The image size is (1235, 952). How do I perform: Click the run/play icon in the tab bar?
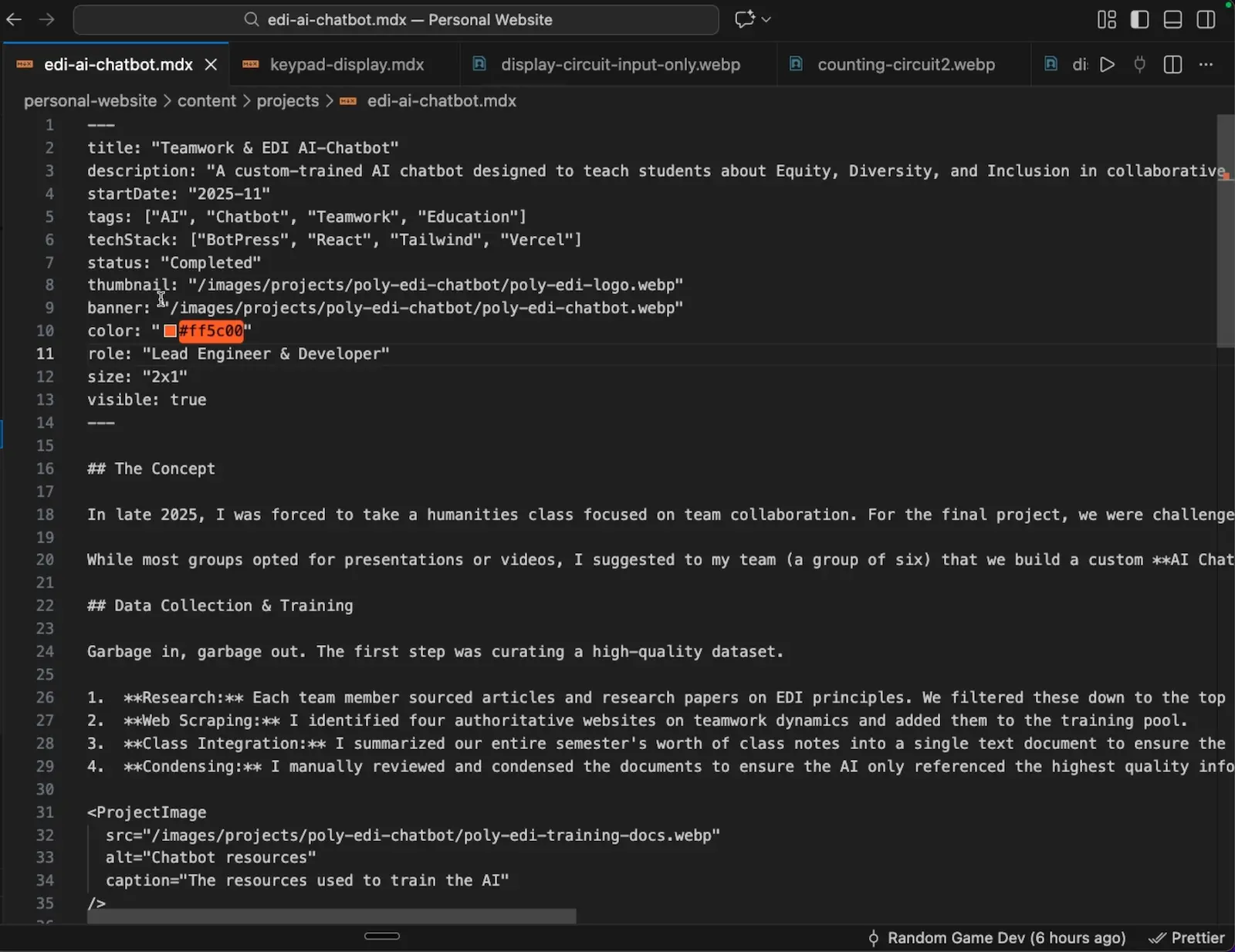click(x=1107, y=65)
